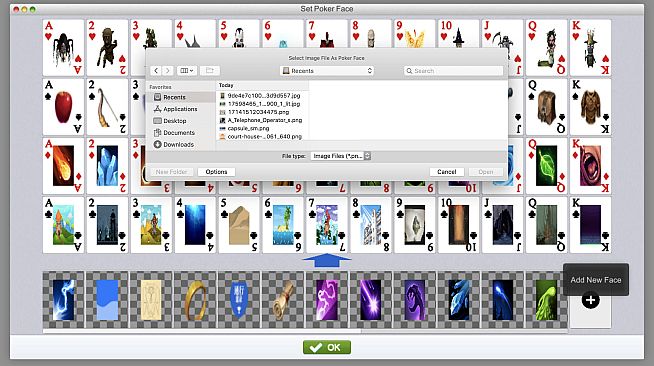This screenshot has height=366, width=654.
Task: Select Documents in Favorites sidebar
Action: [x=182, y=133]
